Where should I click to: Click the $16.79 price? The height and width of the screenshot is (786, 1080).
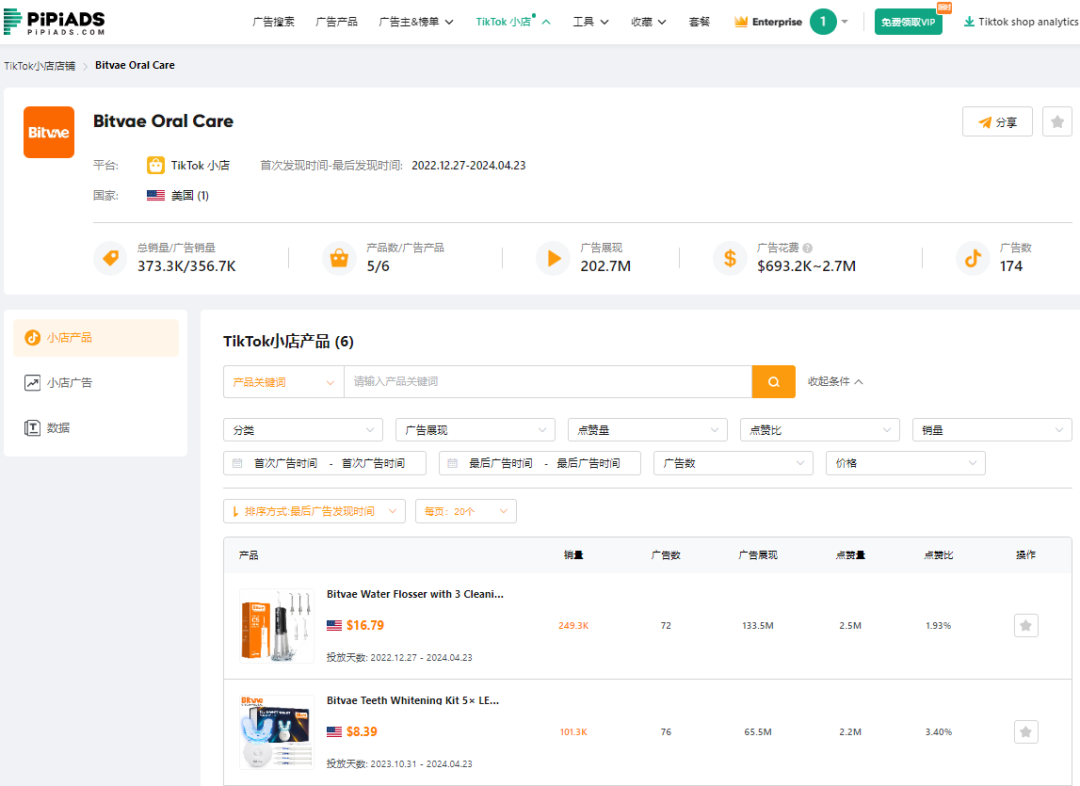point(365,625)
